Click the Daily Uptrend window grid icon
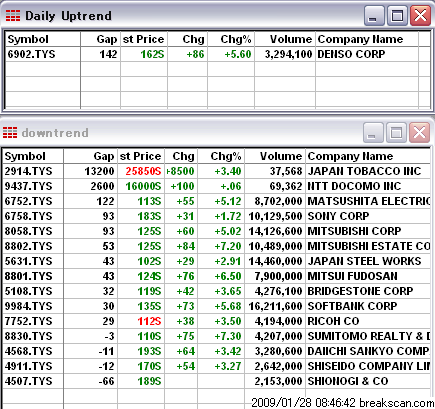435x409 pixels. coord(13,15)
